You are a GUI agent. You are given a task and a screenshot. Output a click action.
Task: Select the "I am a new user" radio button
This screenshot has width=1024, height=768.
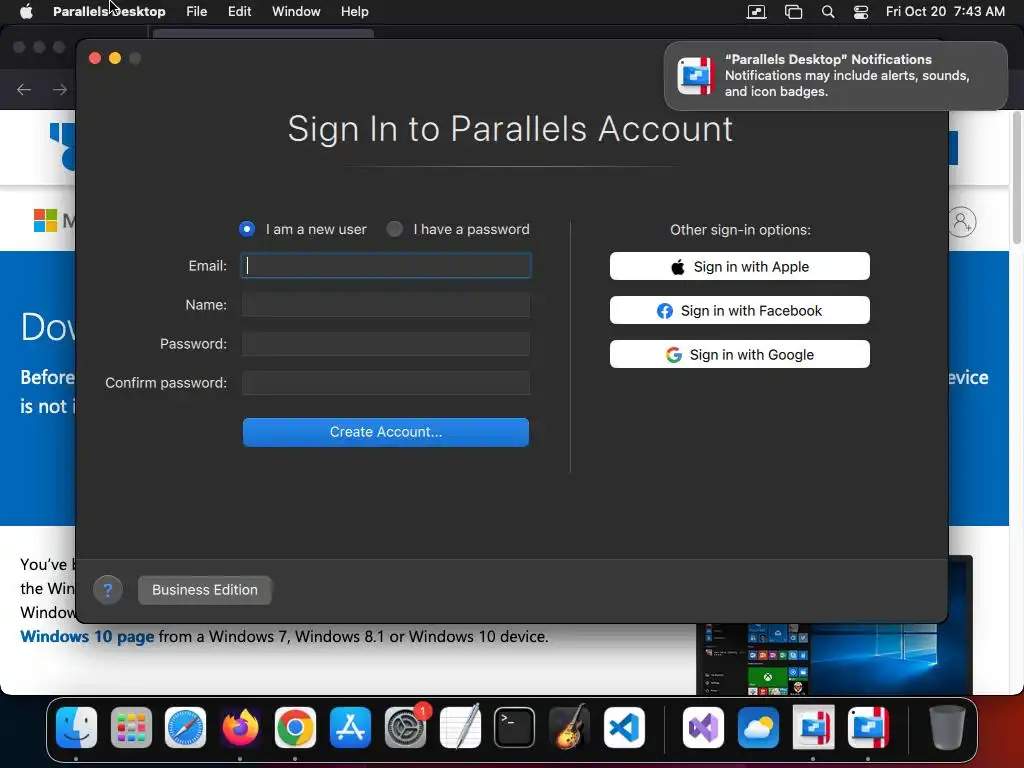point(247,229)
